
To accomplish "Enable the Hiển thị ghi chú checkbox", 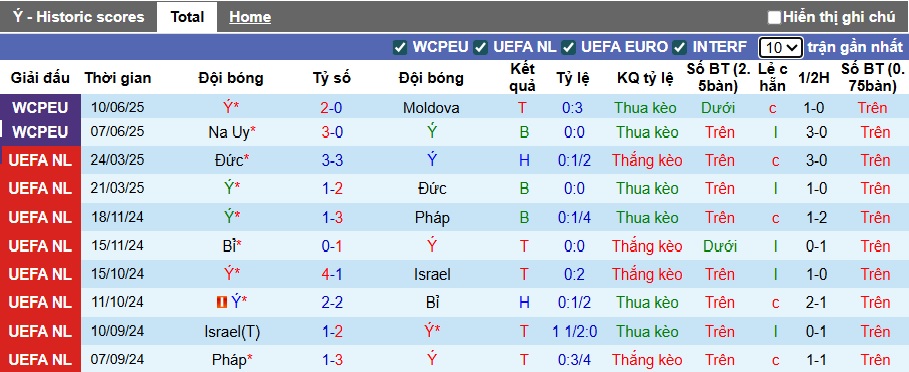I will [x=774, y=17].
